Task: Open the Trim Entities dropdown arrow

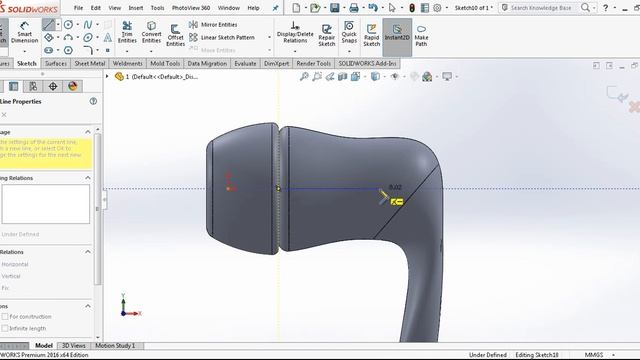Action: point(127,51)
